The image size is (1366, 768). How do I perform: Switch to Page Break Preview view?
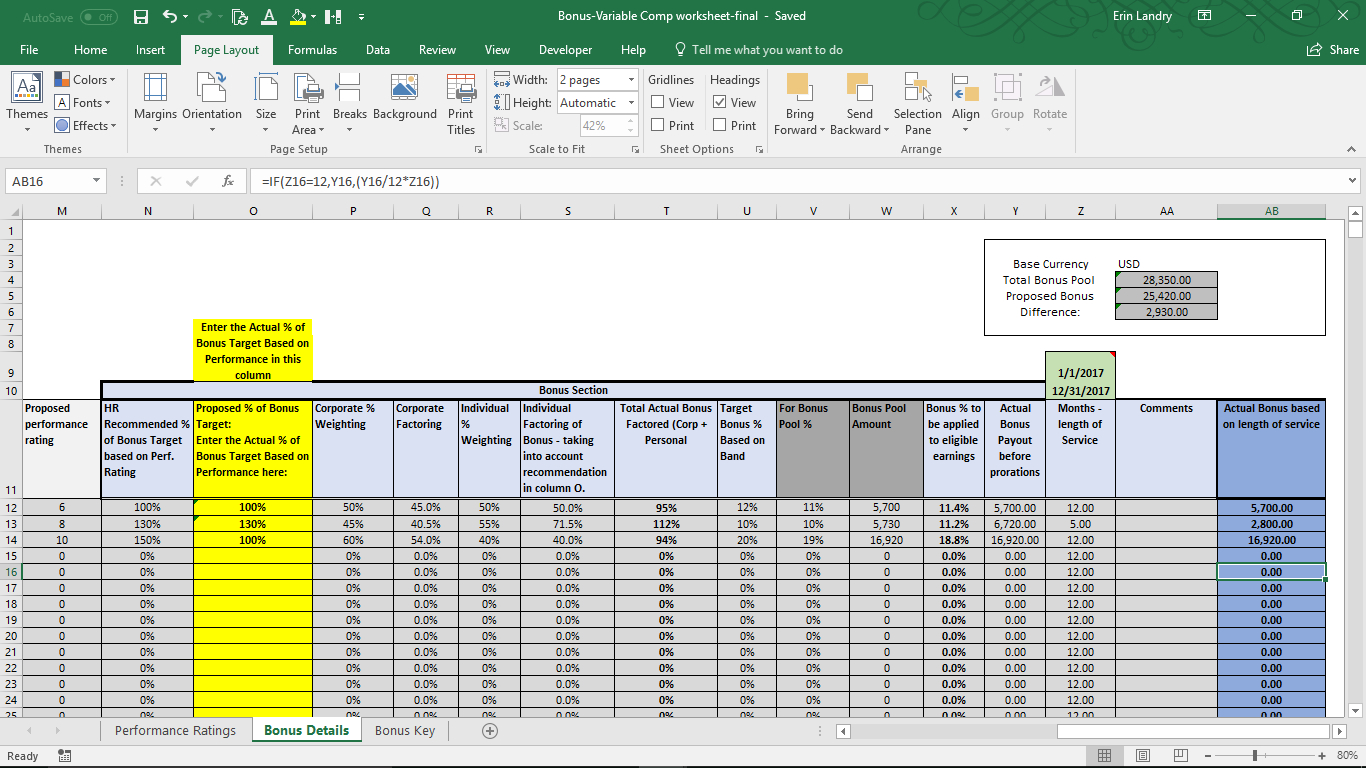[x=1180, y=755]
